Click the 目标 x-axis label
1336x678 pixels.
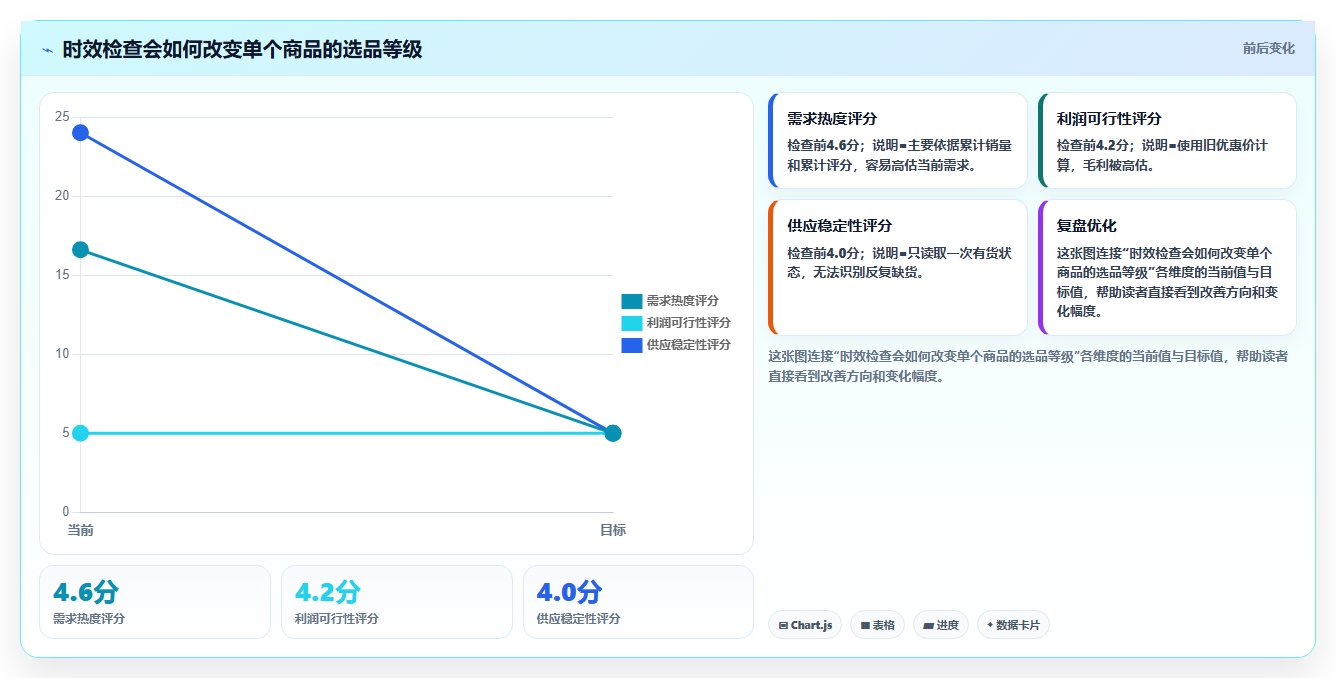tap(613, 530)
